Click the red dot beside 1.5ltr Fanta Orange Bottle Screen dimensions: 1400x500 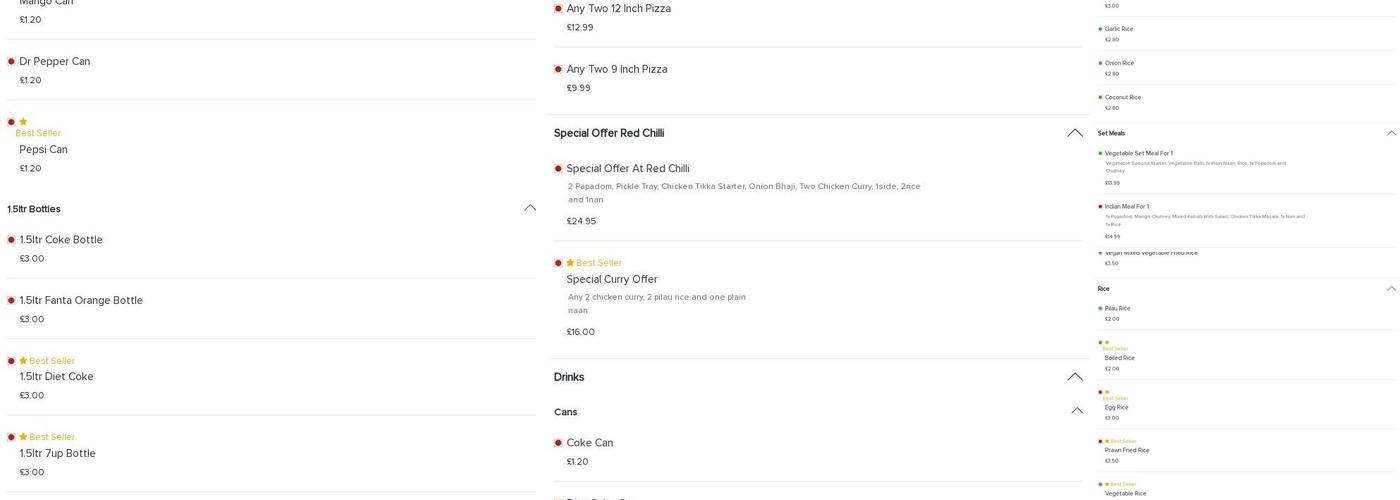(x=11, y=301)
